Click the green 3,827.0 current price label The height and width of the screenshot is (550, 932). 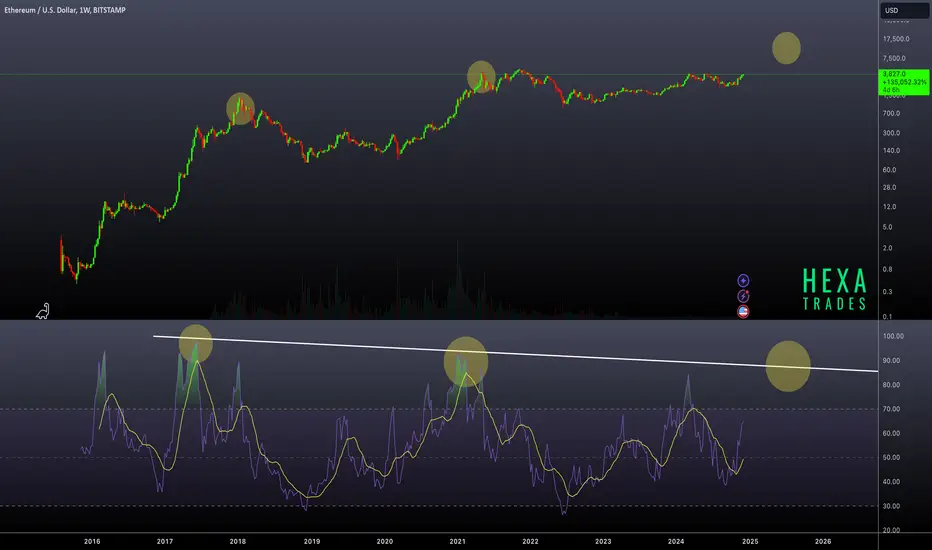click(903, 81)
